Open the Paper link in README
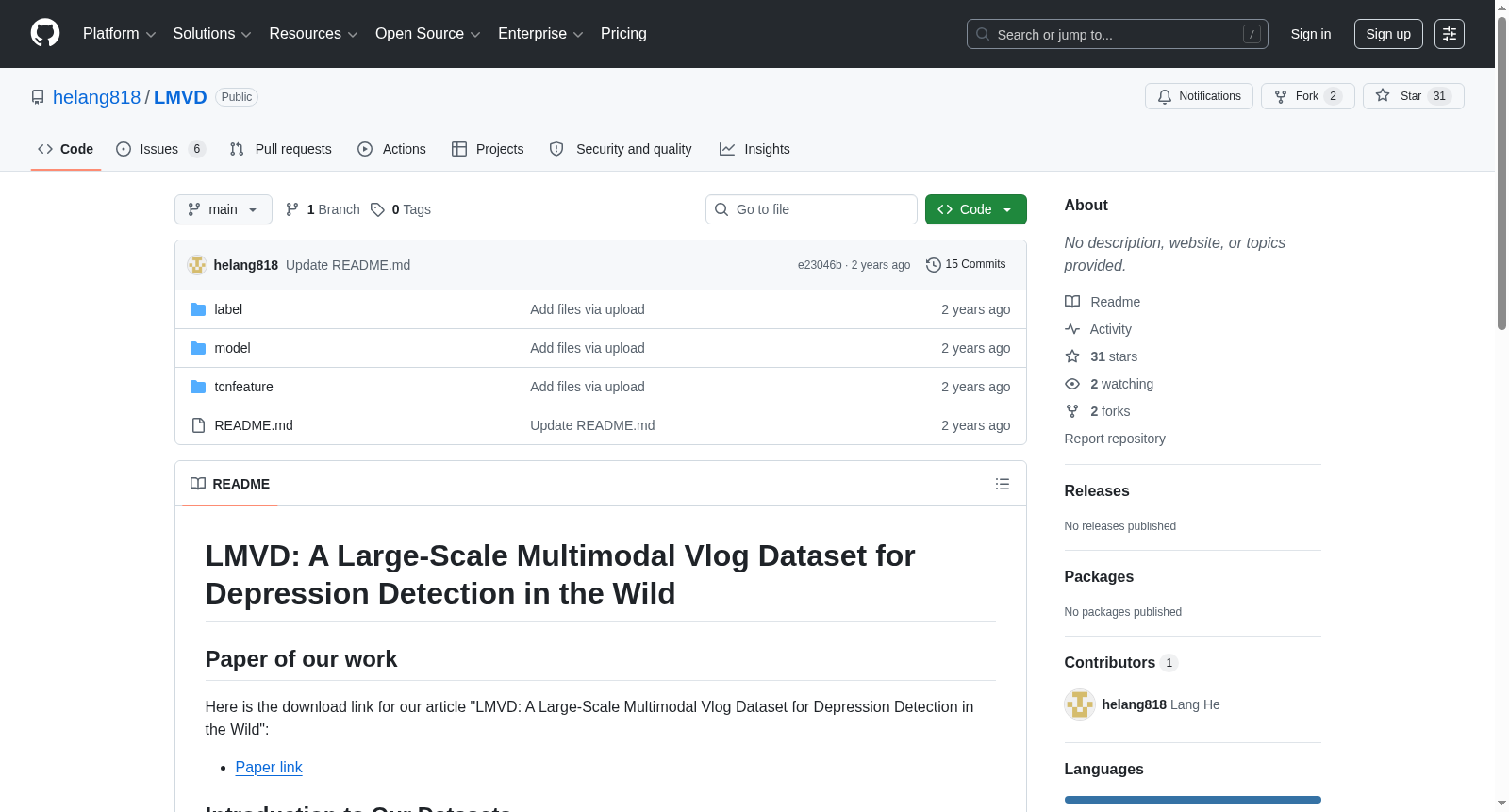Viewport: 1509px width, 812px height. pyautogui.click(x=269, y=768)
